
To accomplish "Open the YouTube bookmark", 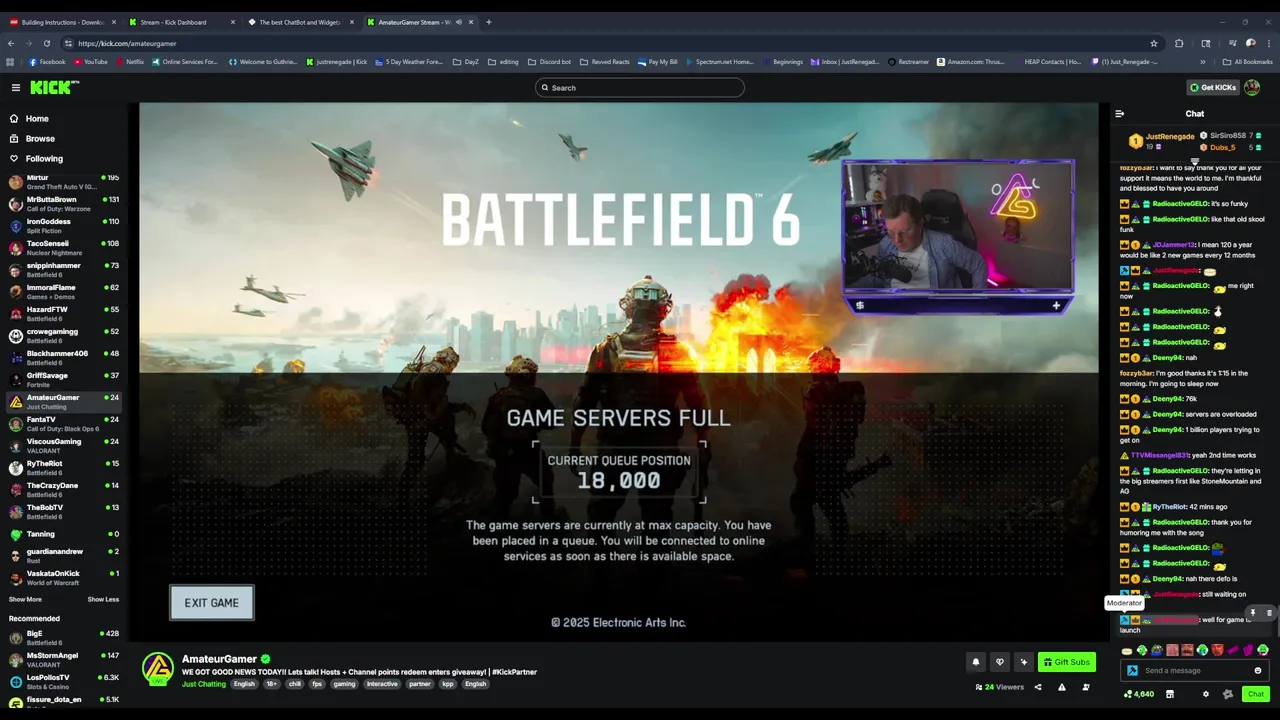I will (91, 62).
